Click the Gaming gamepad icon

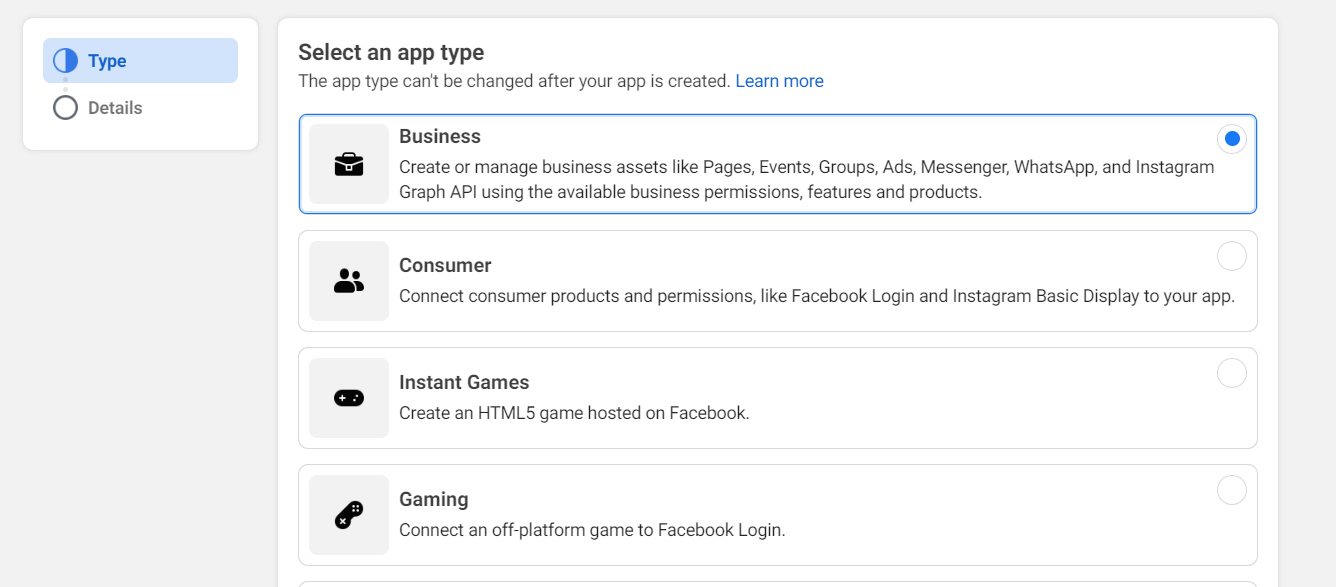coord(349,515)
